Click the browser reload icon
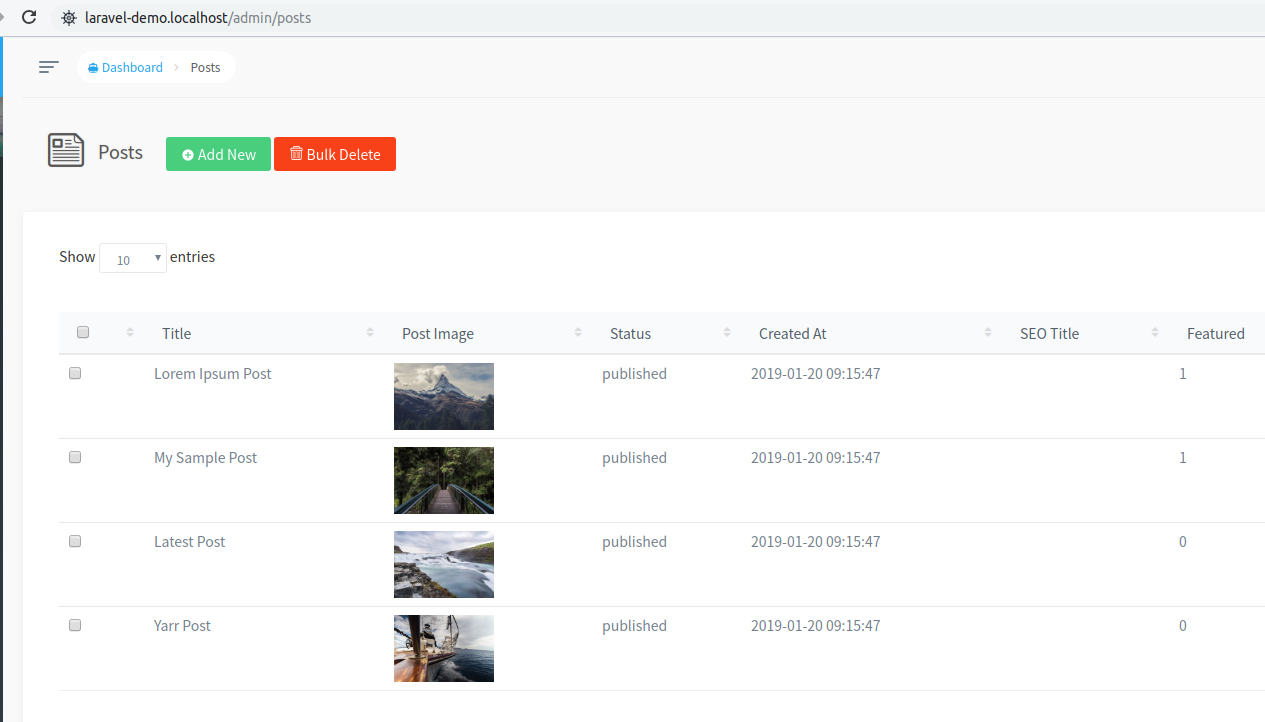 pos(27,17)
